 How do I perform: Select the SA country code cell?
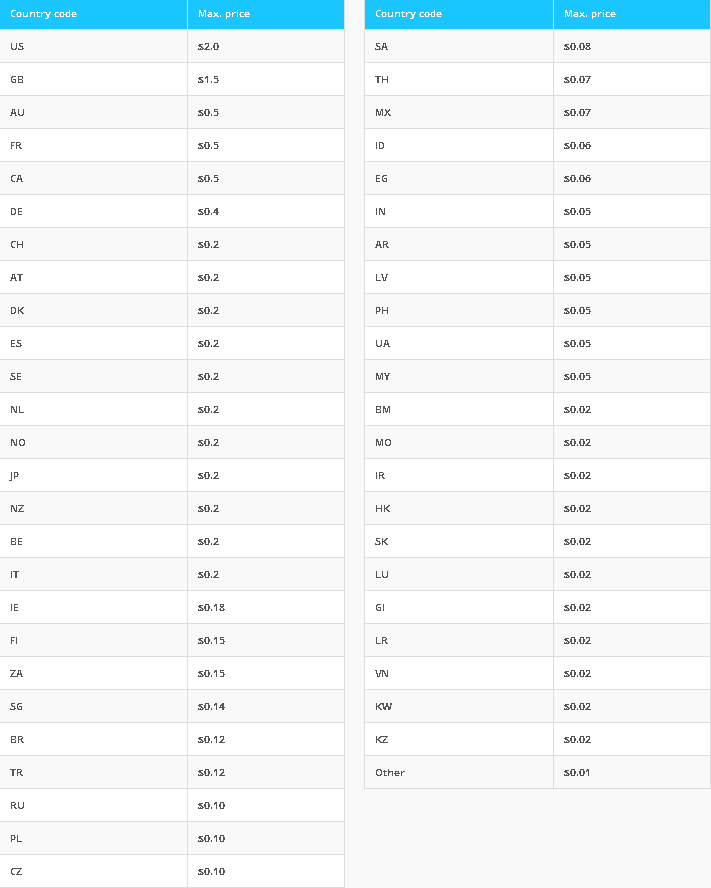point(459,46)
